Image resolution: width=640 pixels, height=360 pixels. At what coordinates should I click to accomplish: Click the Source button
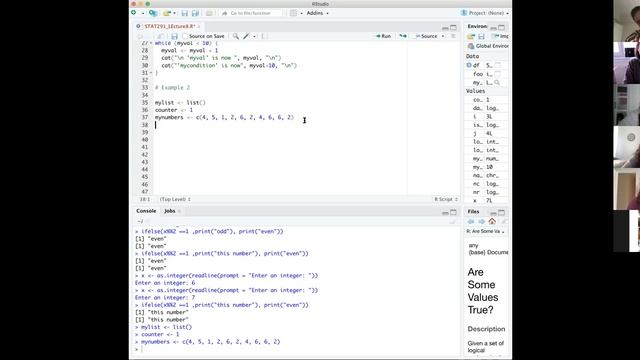pyautogui.click(x=427, y=36)
